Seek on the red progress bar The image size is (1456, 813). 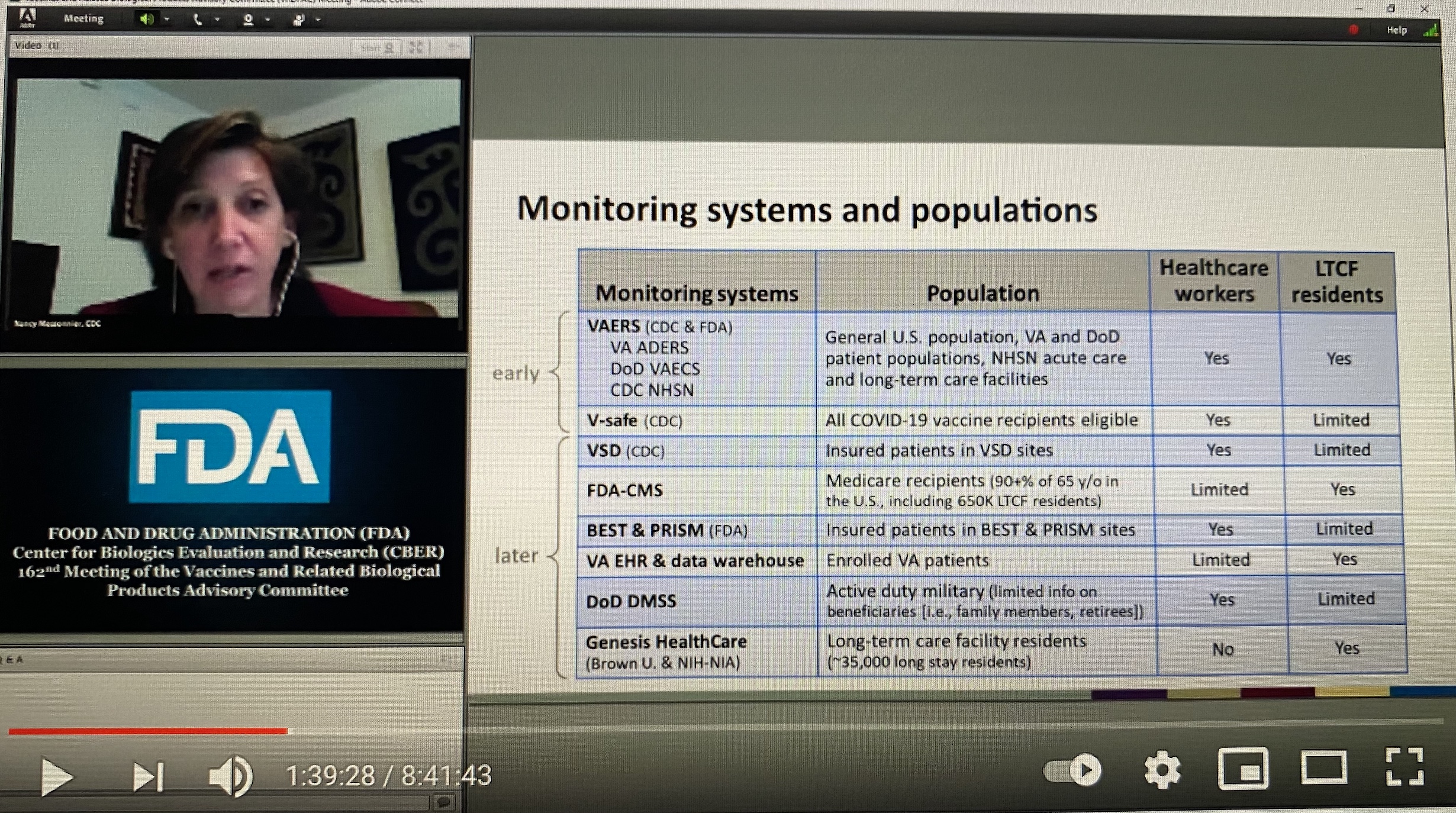coord(148,731)
